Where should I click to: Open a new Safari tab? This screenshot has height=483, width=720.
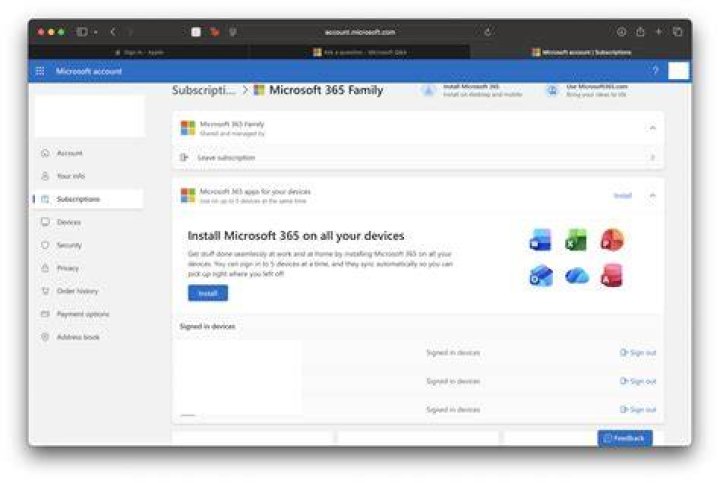click(658, 32)
